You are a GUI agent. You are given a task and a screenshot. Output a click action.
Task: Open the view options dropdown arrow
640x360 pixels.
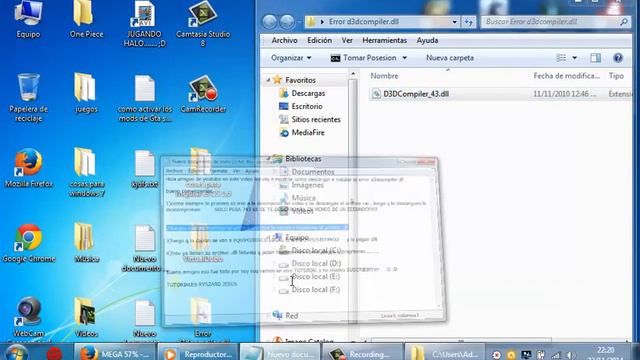point(575,58)
